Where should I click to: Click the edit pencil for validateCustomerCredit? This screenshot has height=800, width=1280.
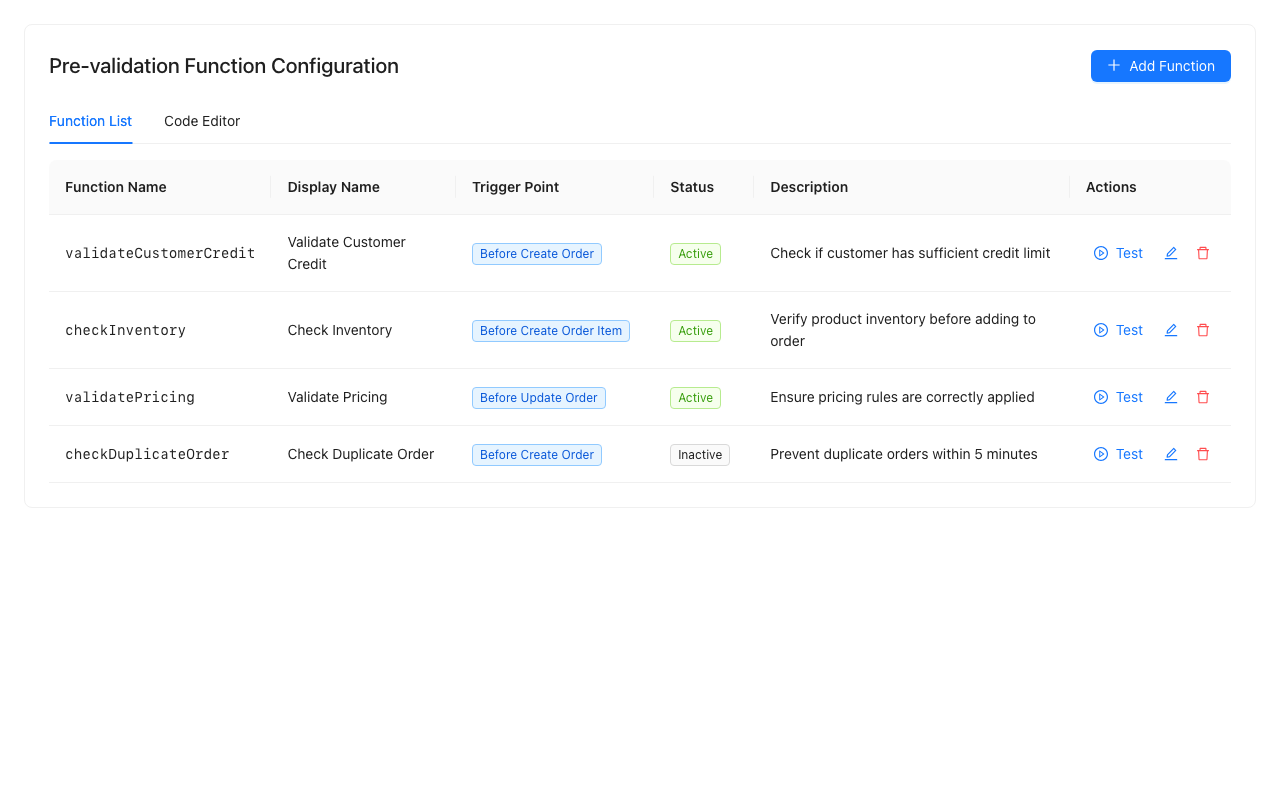click(1171, 253)
